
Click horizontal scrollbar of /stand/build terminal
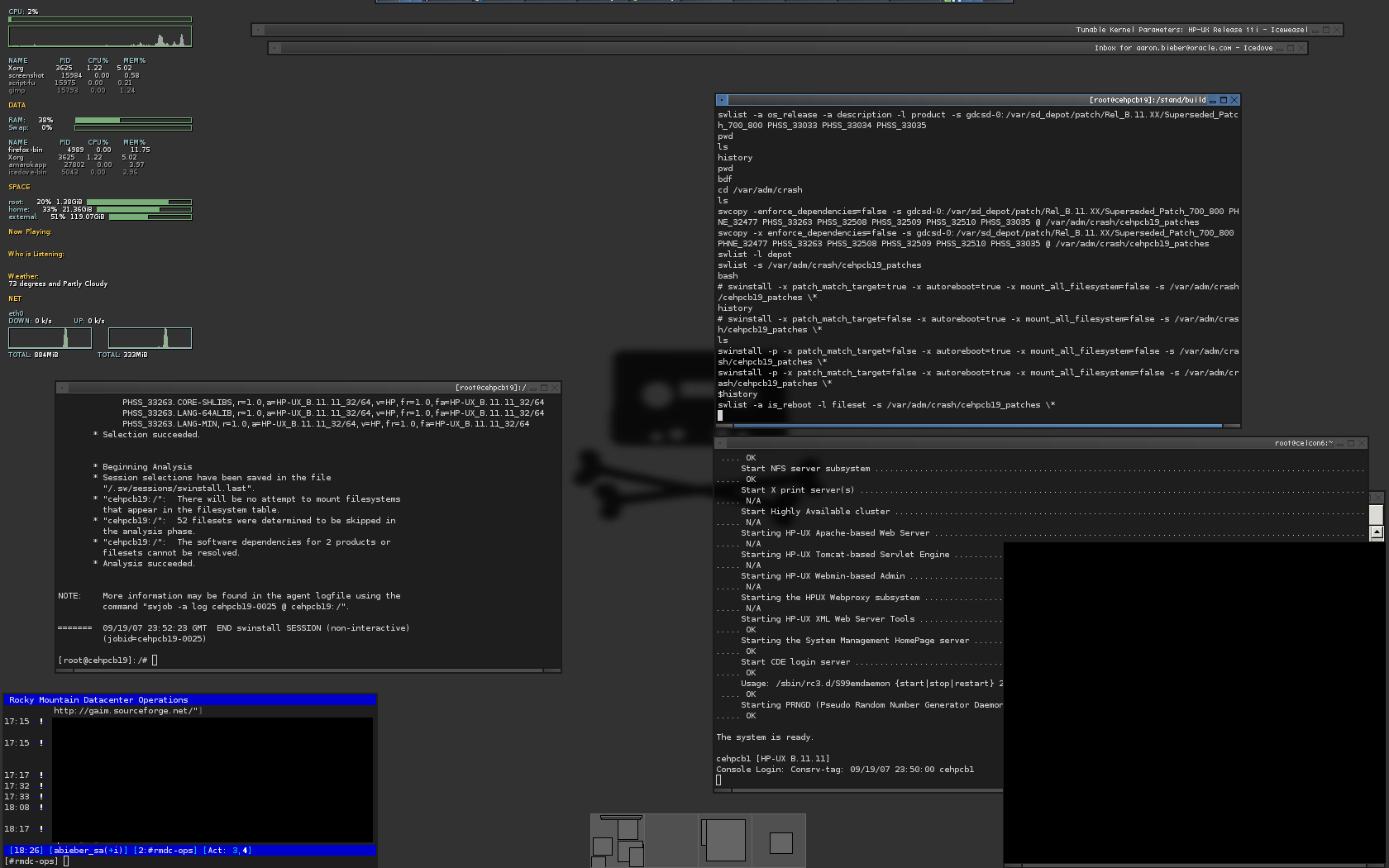(977, 426)
